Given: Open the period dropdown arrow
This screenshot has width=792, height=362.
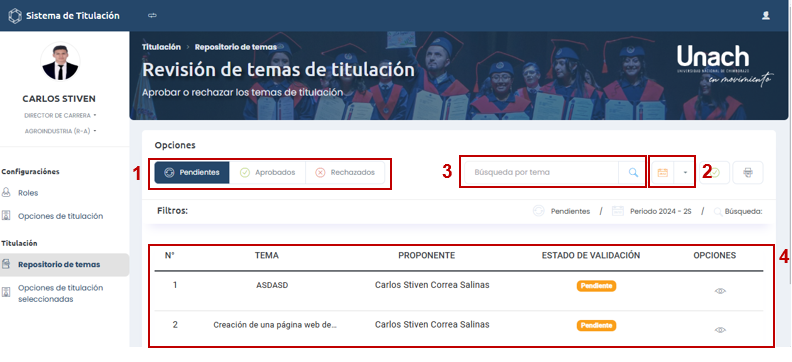Looking at the screenshot, I should tap(685, 173).
